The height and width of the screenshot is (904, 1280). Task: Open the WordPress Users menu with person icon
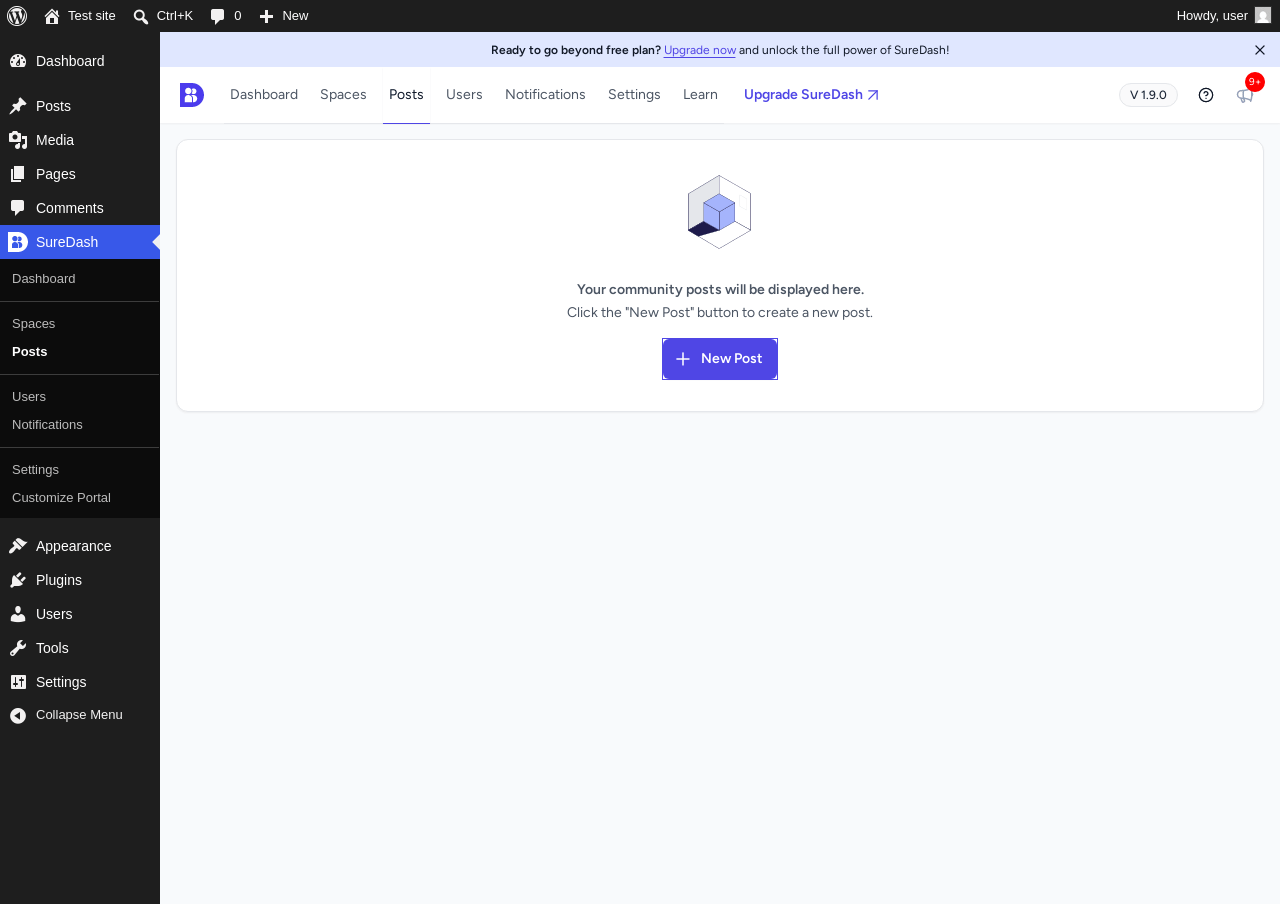pyautogui.click(x=80, y=614)
